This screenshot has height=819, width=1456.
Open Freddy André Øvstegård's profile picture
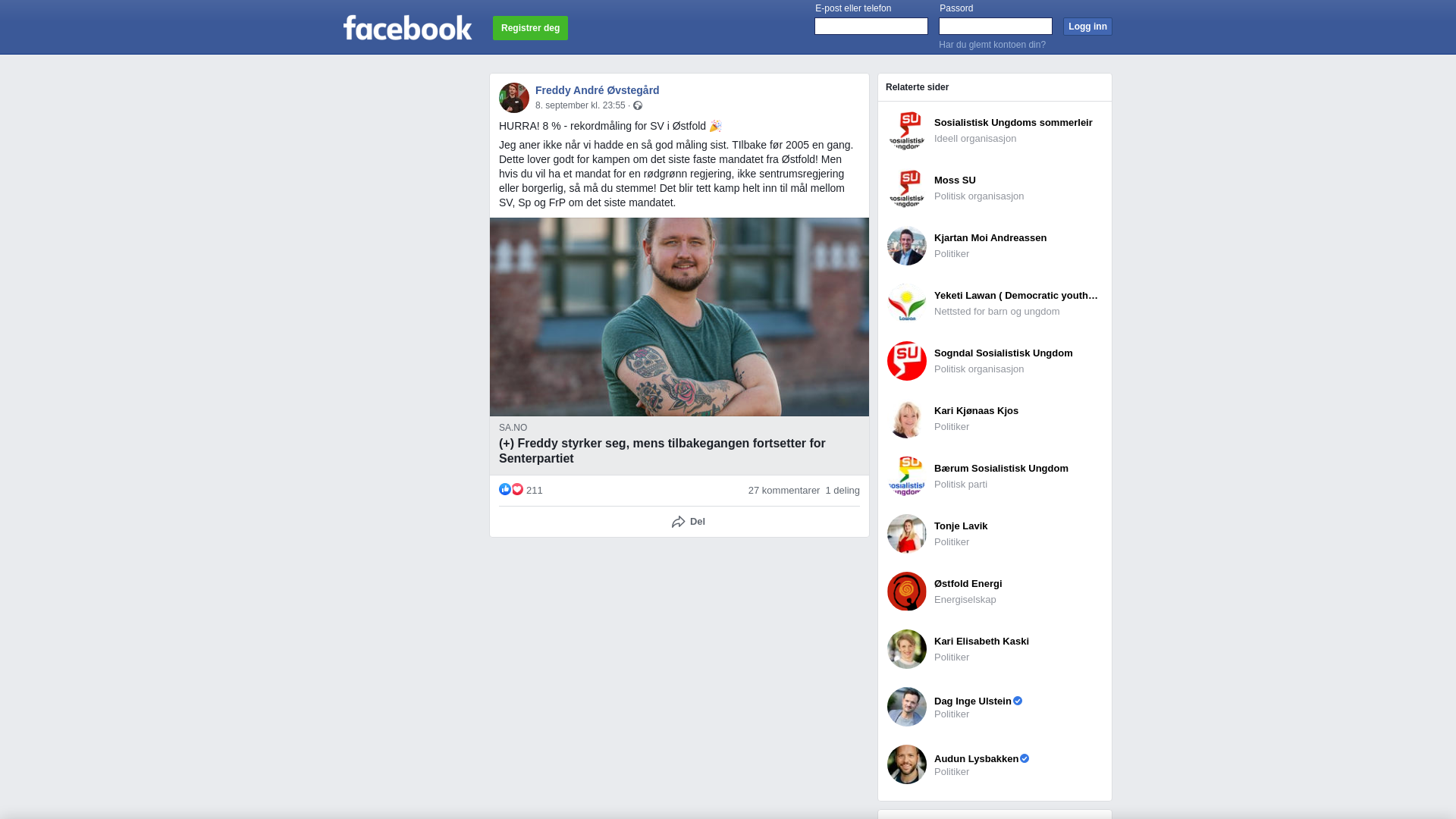[514, 98]
